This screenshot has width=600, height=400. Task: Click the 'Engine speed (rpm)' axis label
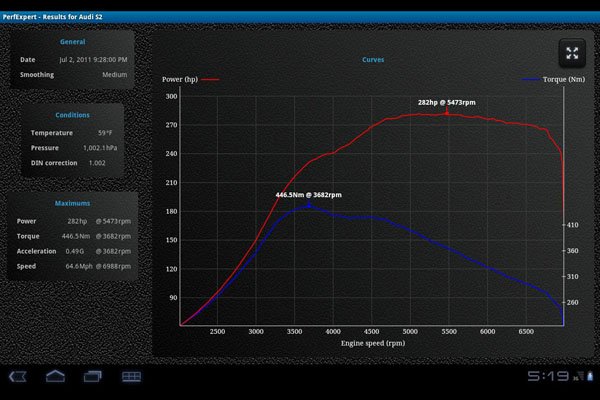(x=373, y=343)
